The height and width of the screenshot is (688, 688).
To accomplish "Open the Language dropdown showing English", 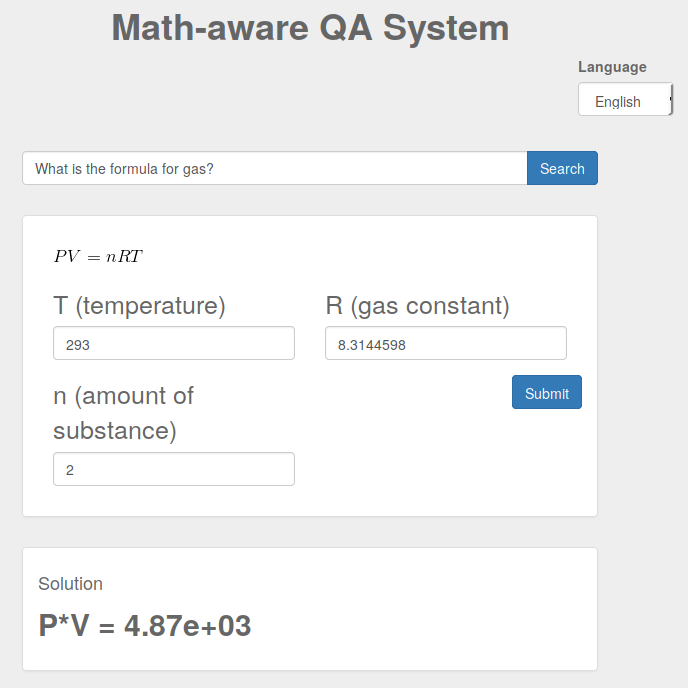I will click(625, 100).
